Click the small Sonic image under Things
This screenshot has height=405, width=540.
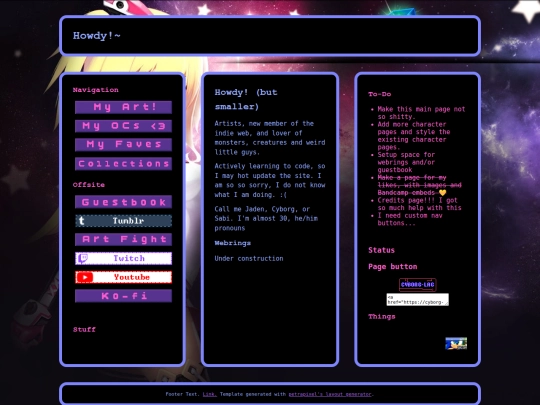pyautogui.click(x=456, y=343)
